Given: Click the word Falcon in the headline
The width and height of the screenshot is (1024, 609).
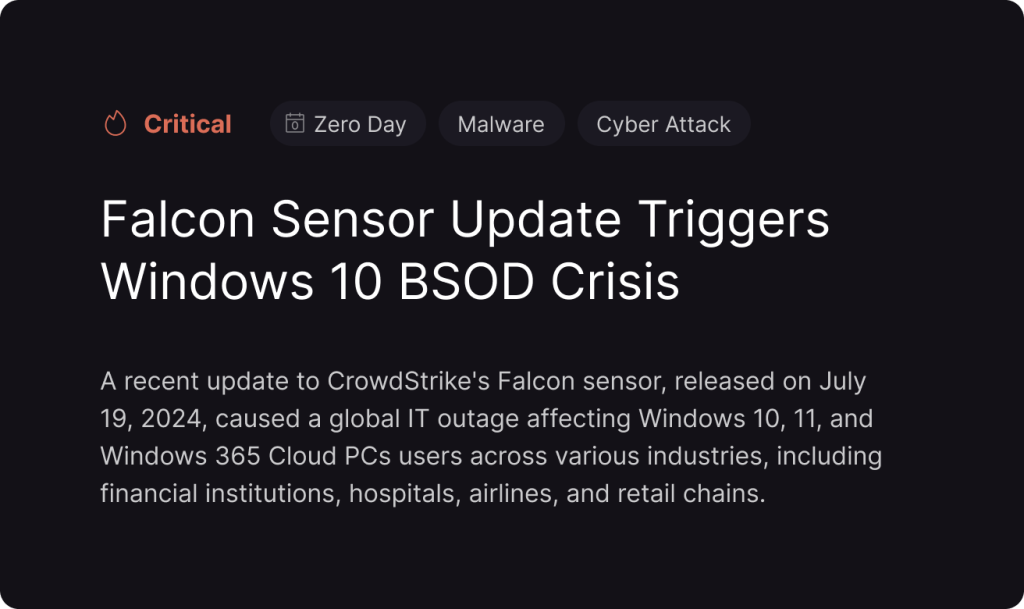Looking at the screenshot, I should click(178, 219).
